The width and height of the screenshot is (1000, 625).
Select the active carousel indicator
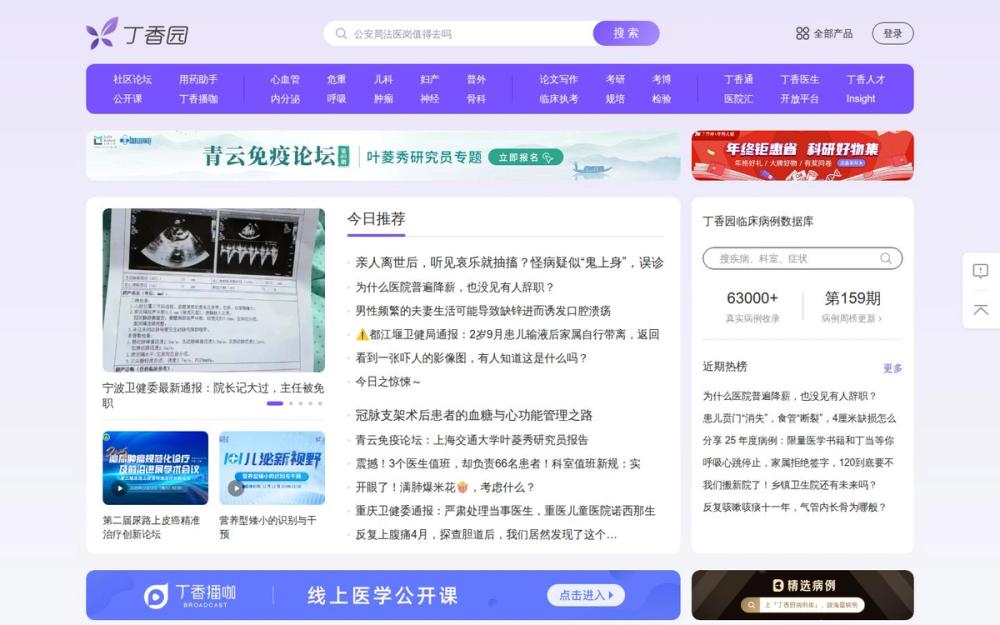tap(275, 403)
